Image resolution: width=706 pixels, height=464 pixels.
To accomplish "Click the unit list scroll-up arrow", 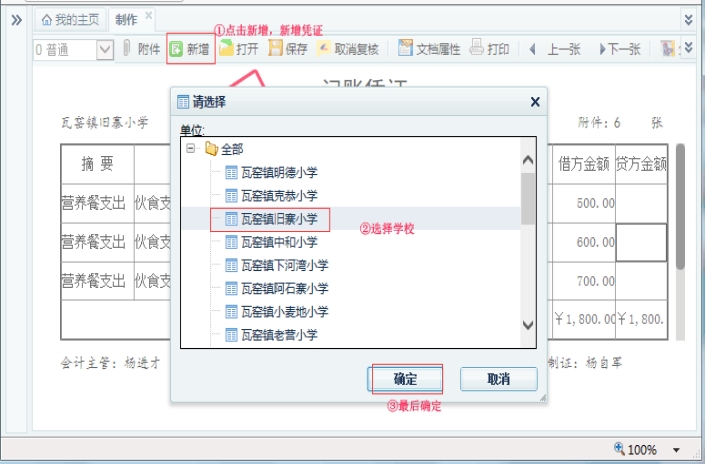I will pos(528,160).
